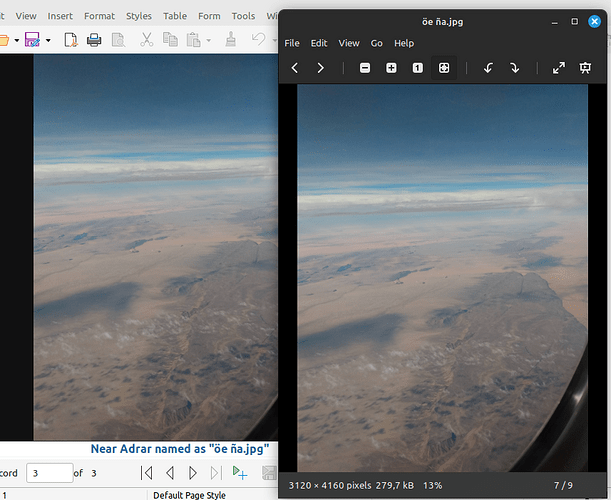Screen dimensions: 611x500
Task: Expand the Paste dropdown arrow
Action: point(208,40)
